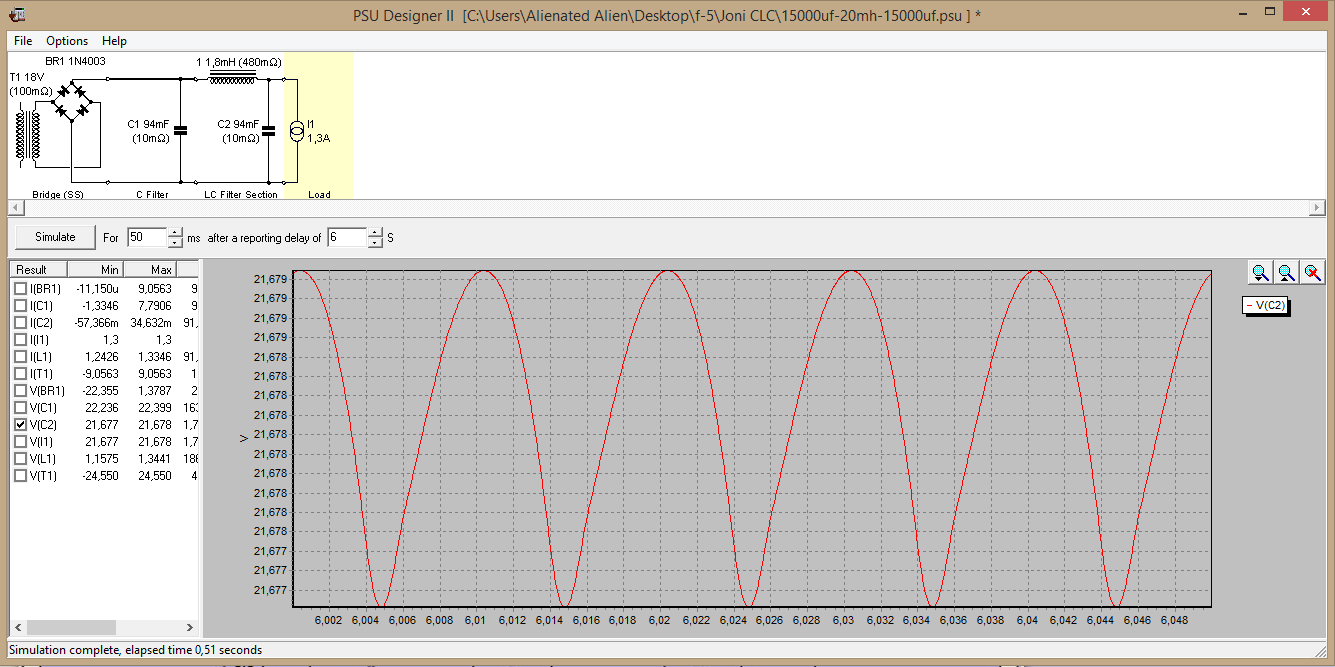This screenshot has width=1335, height=667.
Task: Click the C Filter section label
Action: tap(152, 194)
